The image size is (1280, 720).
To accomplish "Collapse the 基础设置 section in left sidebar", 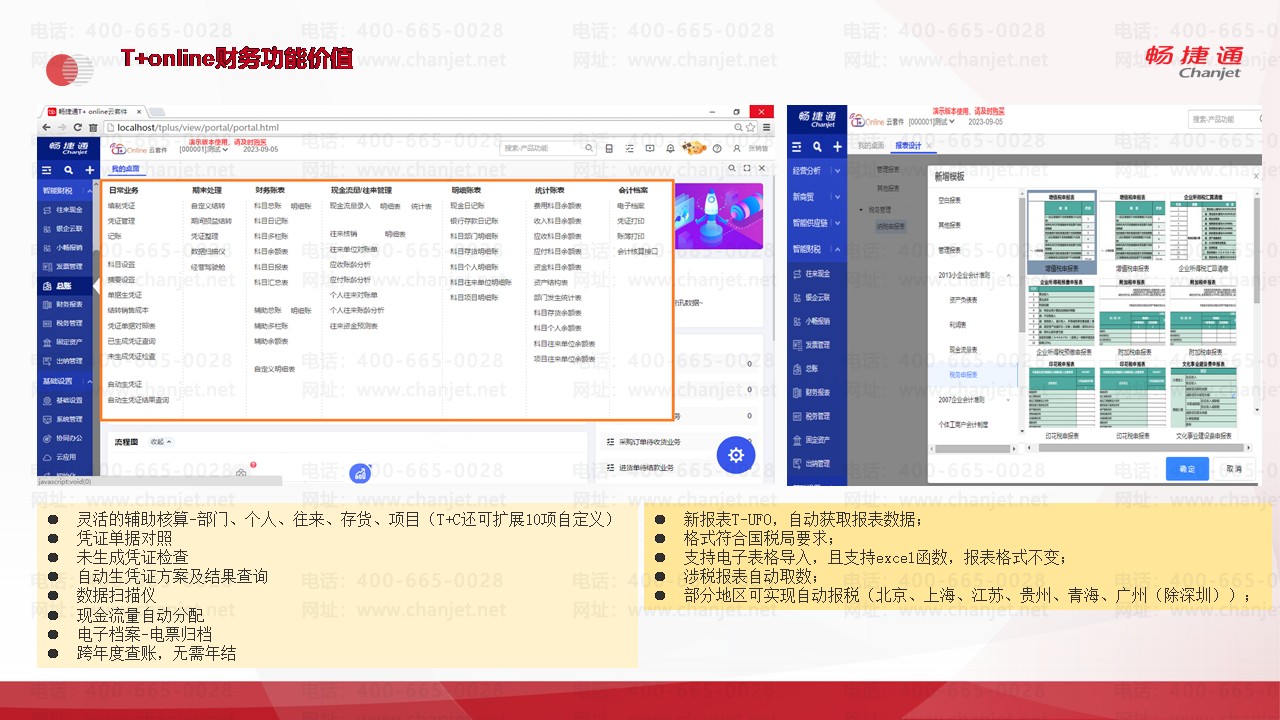I will (x=89, y=381).
